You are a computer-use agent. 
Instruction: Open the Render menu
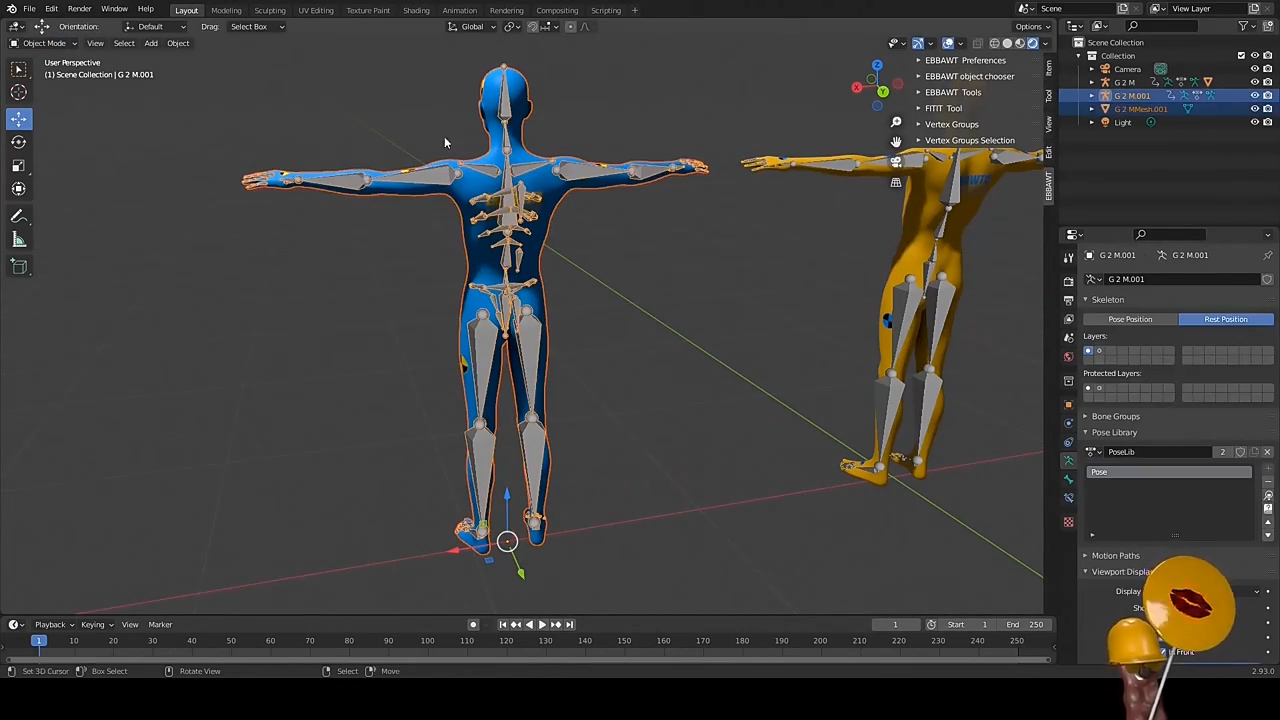(x=79, y=9)
